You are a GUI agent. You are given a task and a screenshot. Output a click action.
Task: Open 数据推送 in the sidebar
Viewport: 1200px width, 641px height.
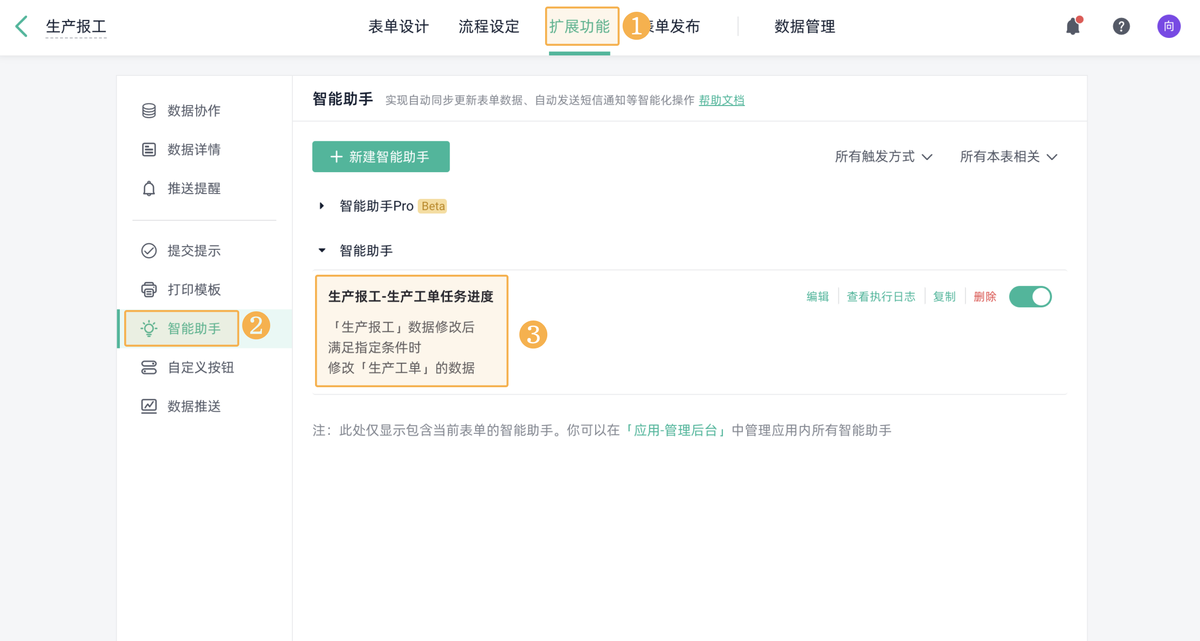[x=180, y=405]
